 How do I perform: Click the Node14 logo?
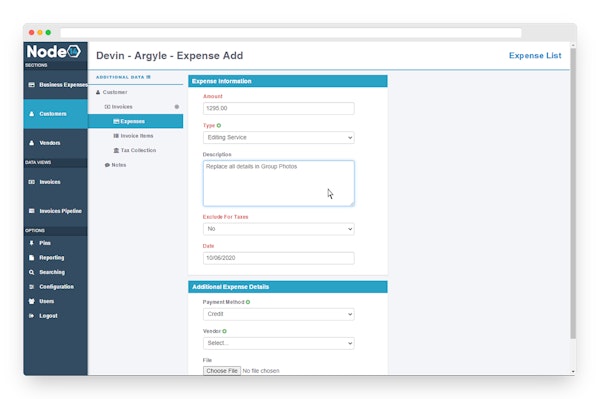pos(54,52)
